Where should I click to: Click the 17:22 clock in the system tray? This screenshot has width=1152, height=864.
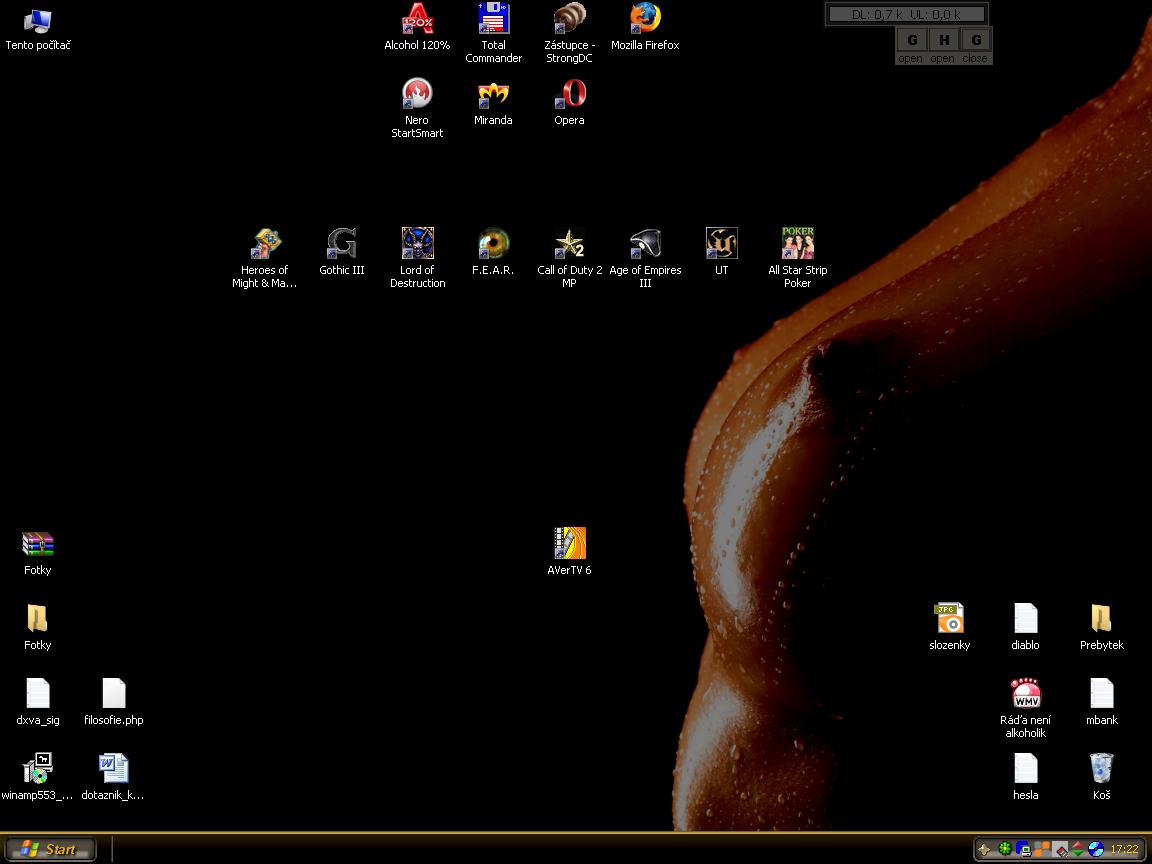coord(1124,849)
